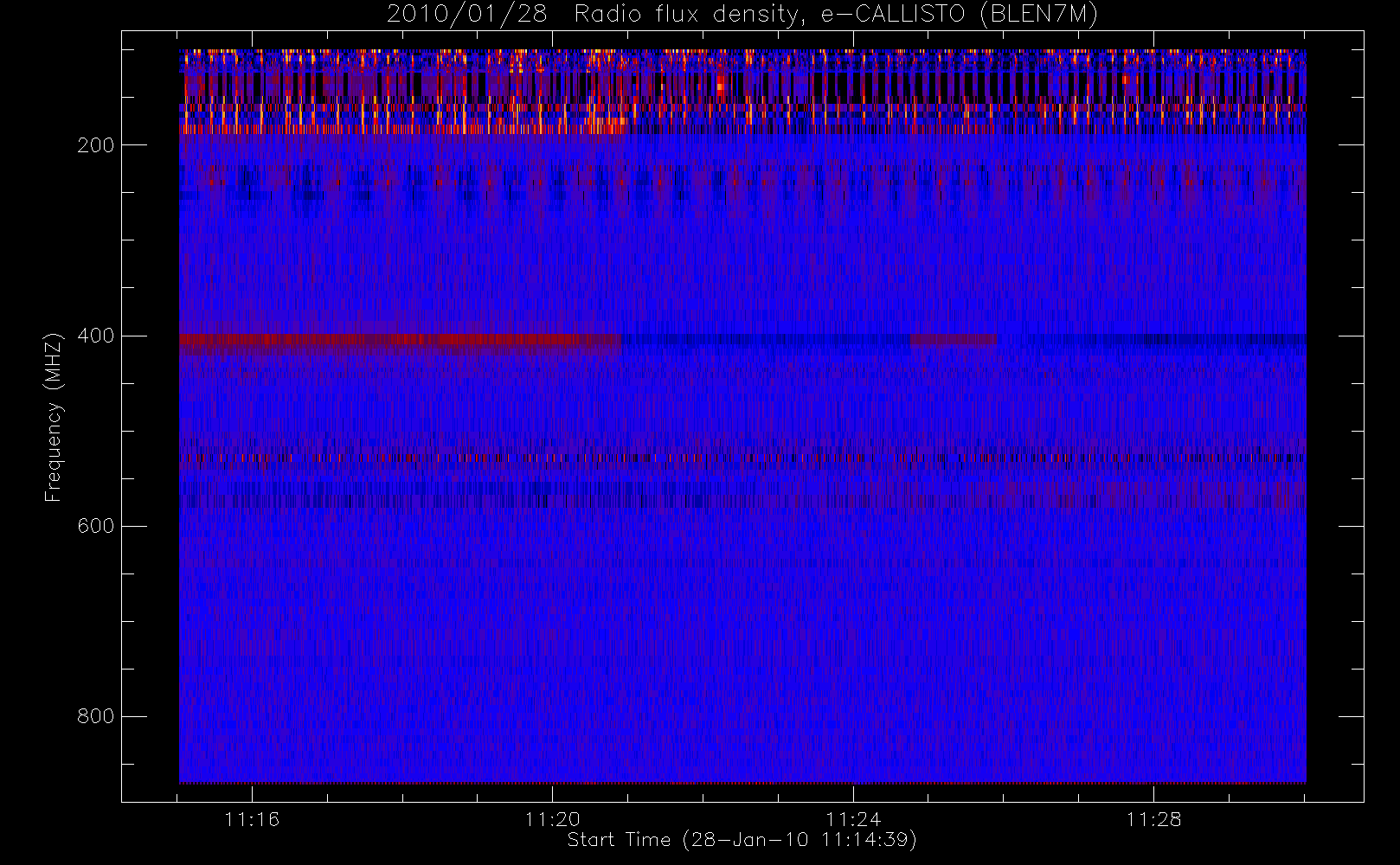Click the 11:20 time tick label

tap(552, 819)
